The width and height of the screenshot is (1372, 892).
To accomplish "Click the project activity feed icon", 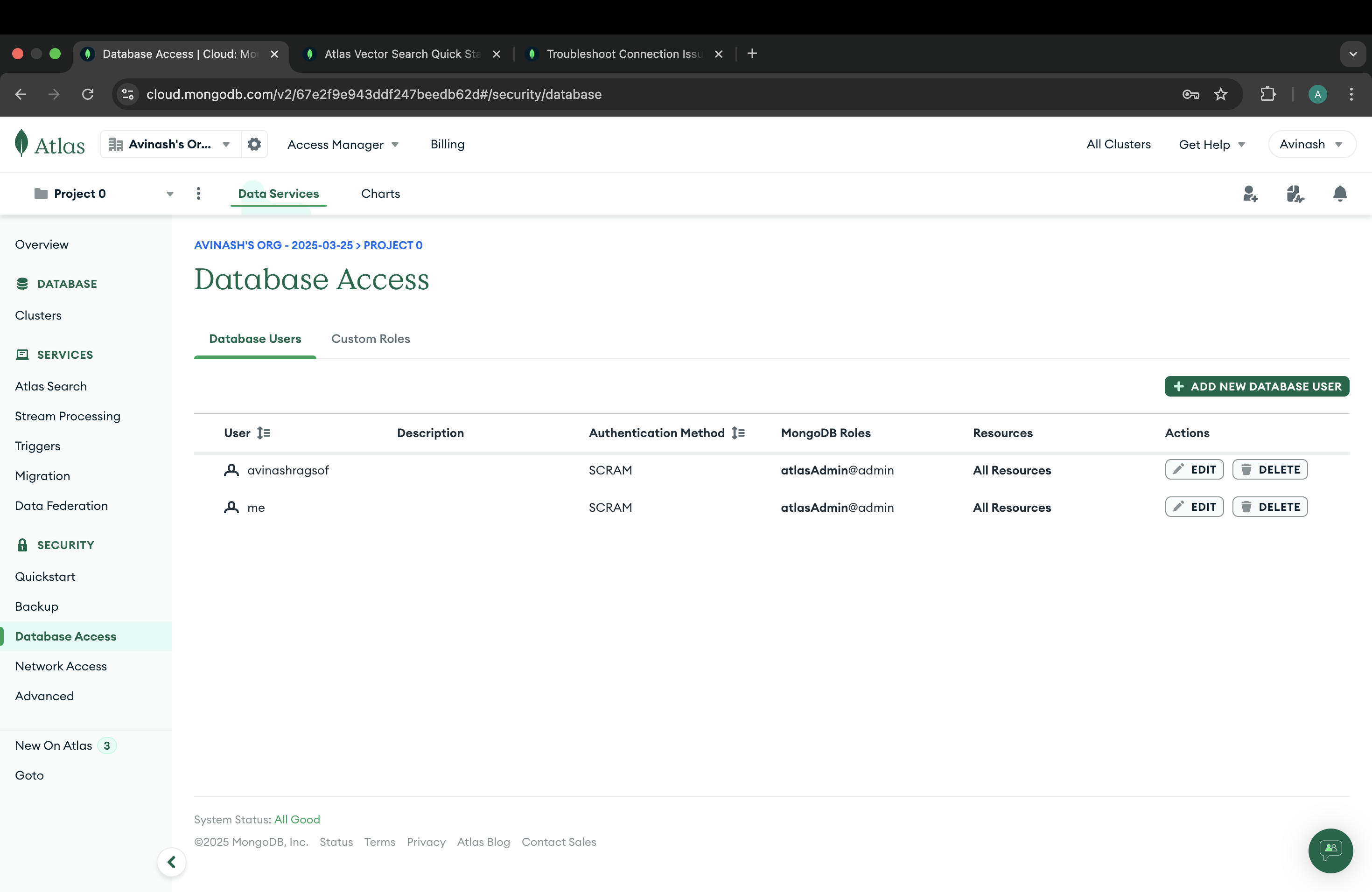I will point(1295,194).
